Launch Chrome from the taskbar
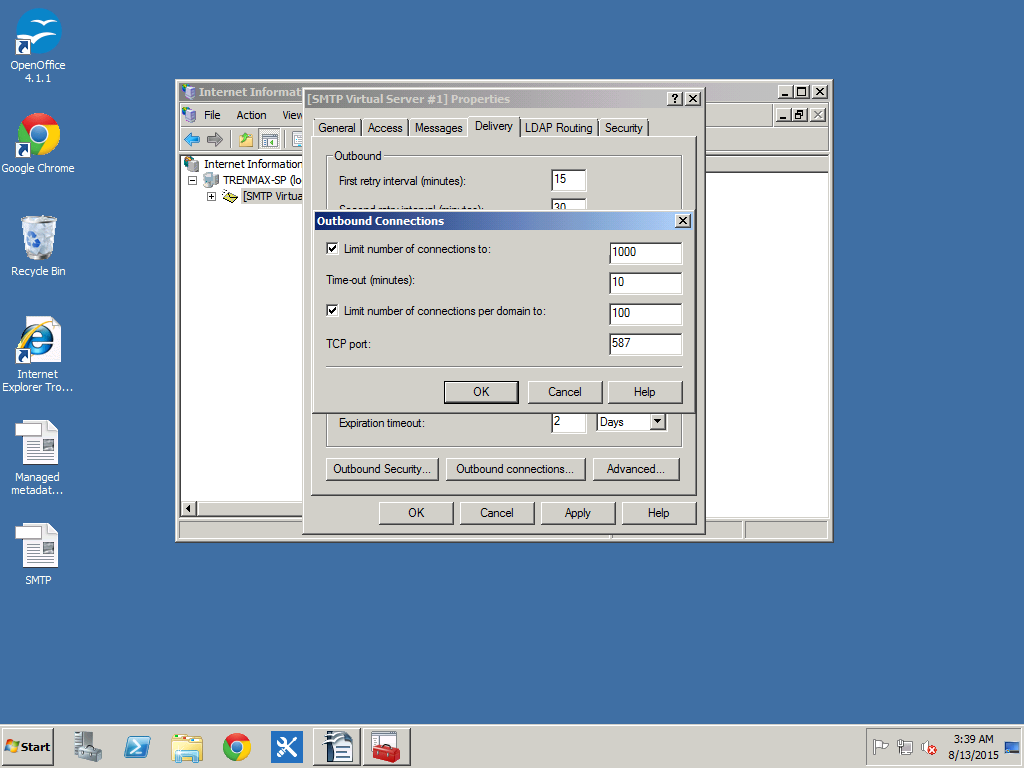Screen dimensions: 1024x768 click(236, 746)
